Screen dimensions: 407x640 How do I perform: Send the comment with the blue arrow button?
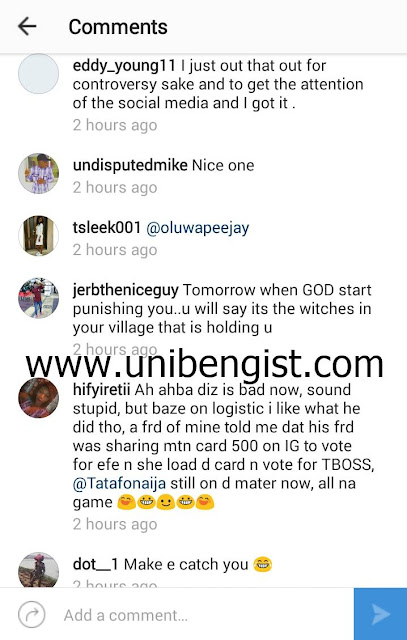[380, 614]
